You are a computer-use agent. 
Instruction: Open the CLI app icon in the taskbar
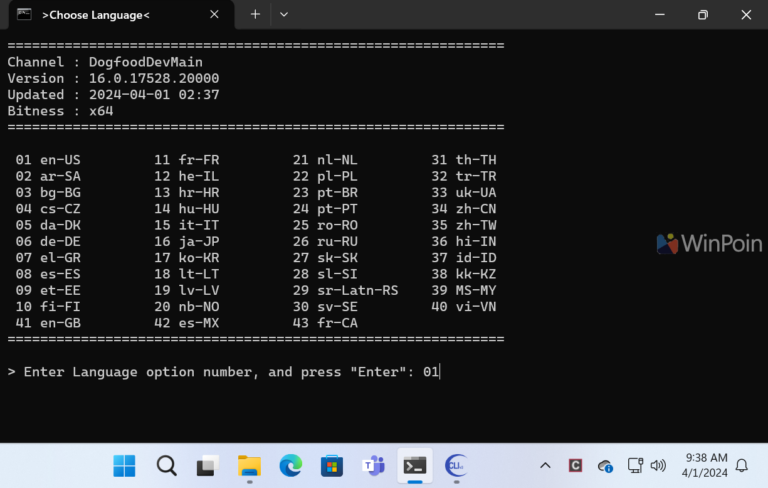456,465
